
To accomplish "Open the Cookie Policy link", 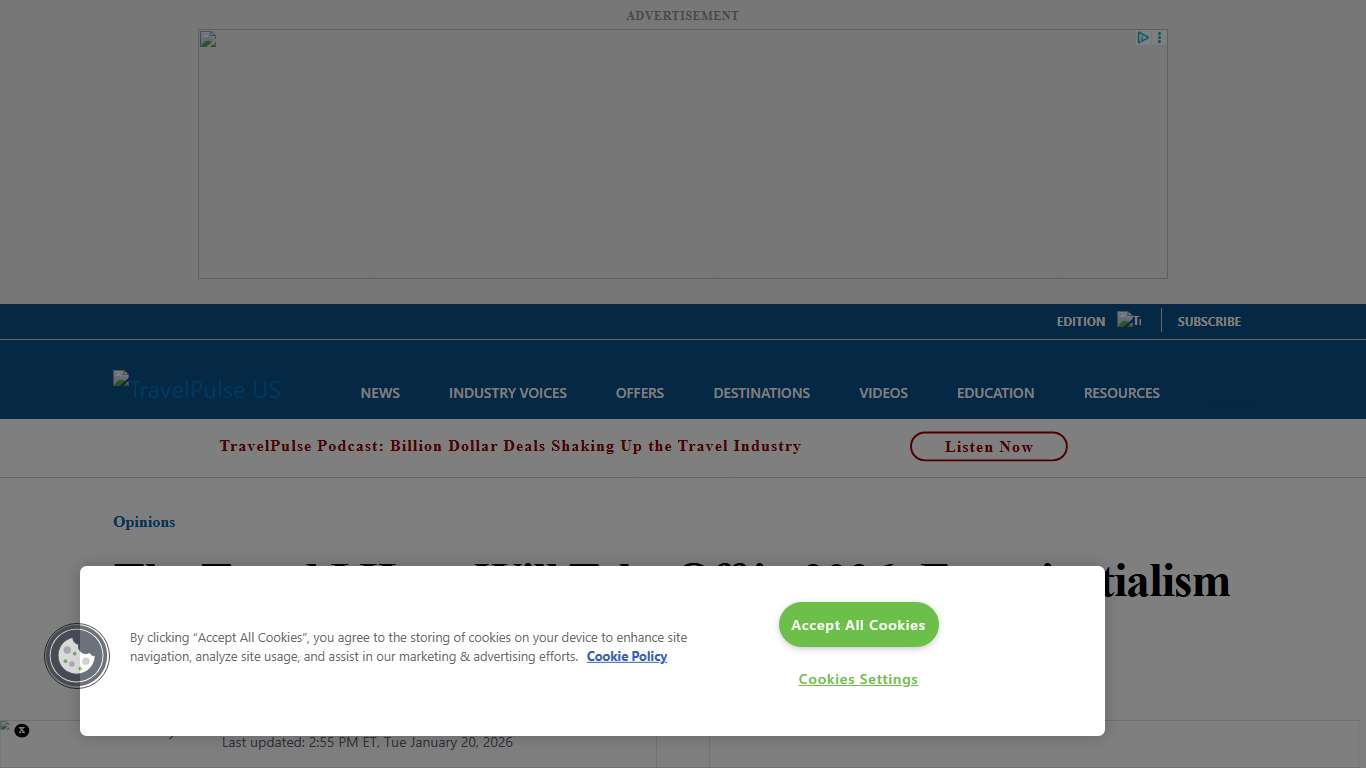I will [627, 656].
